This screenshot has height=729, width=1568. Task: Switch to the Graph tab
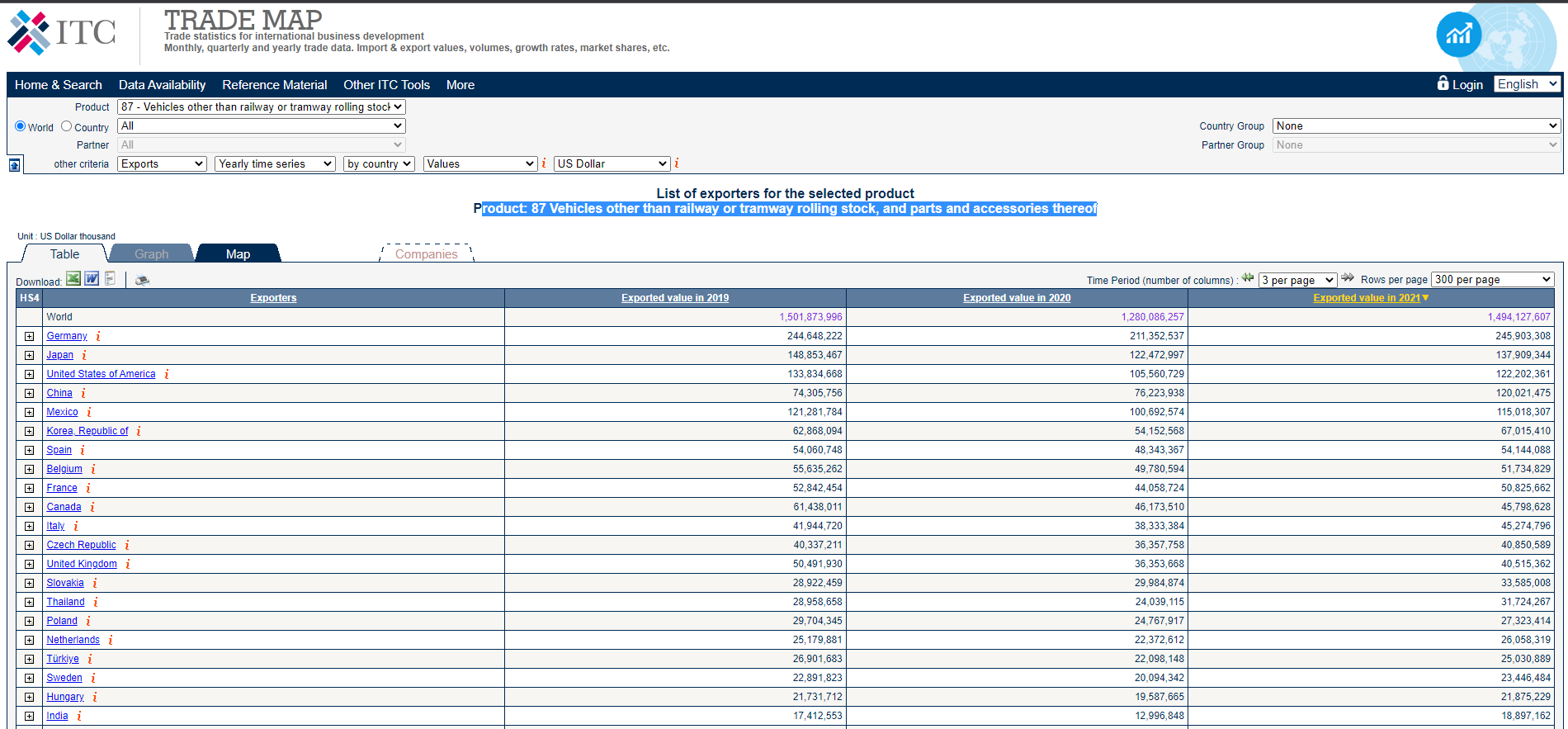[x=152, y=253]
